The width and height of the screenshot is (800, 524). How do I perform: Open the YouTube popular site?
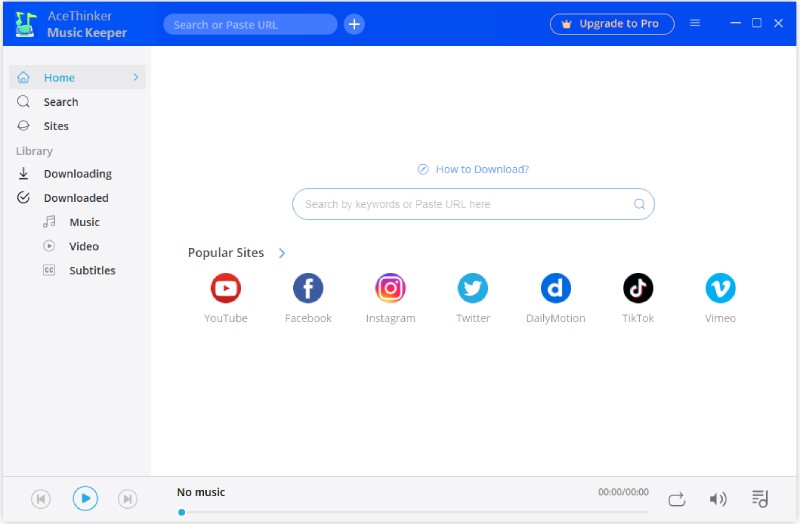click(226, 288)
